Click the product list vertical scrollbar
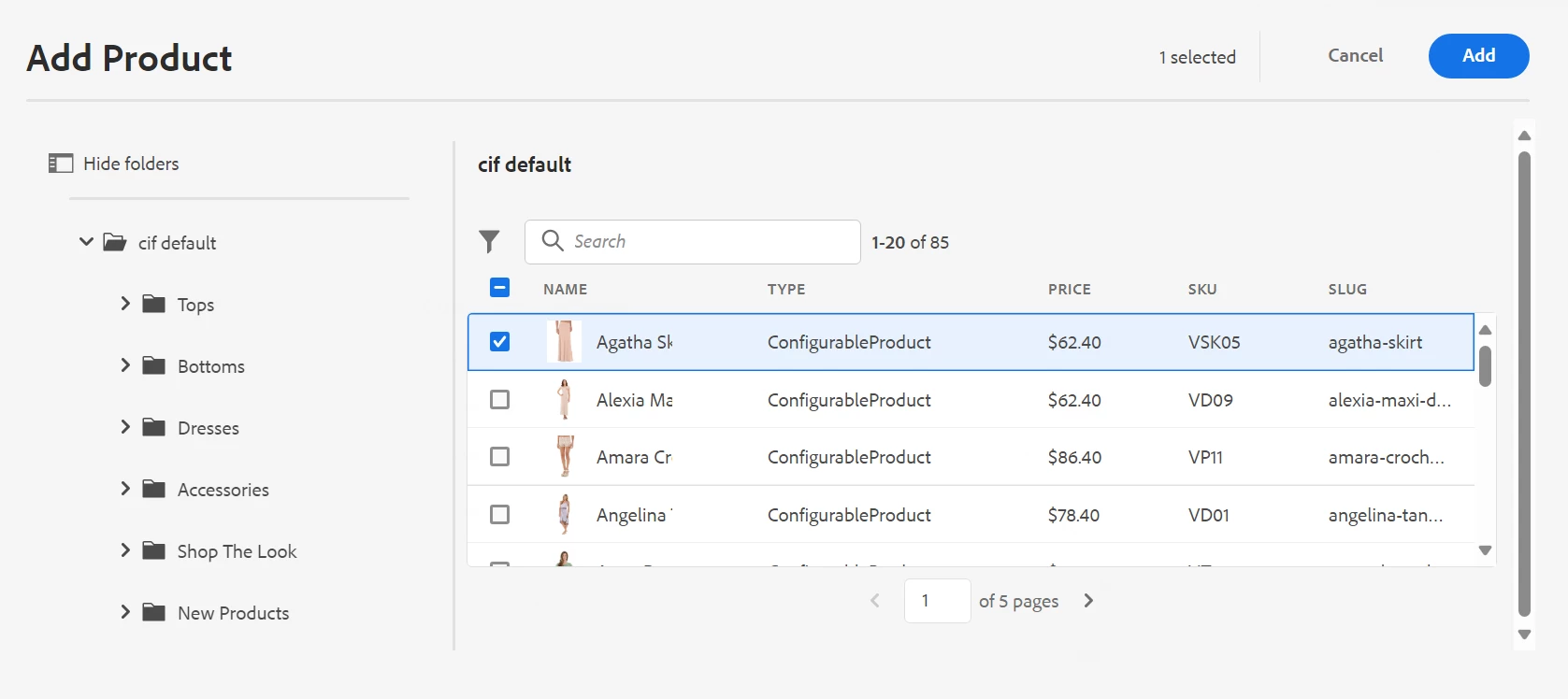Image resolution: width=1568 pixels, height=699 pixels. coord(1485,366)
